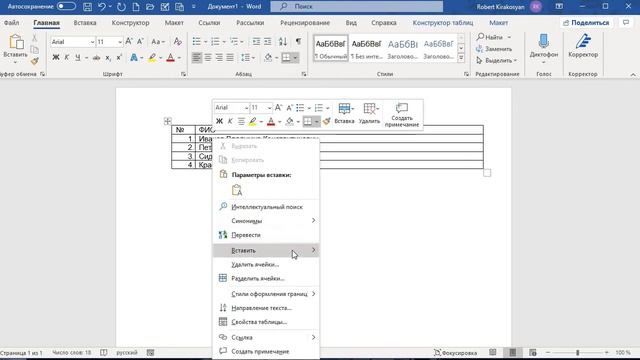640x360 pixels.
Task: Choose Свойства таблицы in context menu
Action: [266, 322]
